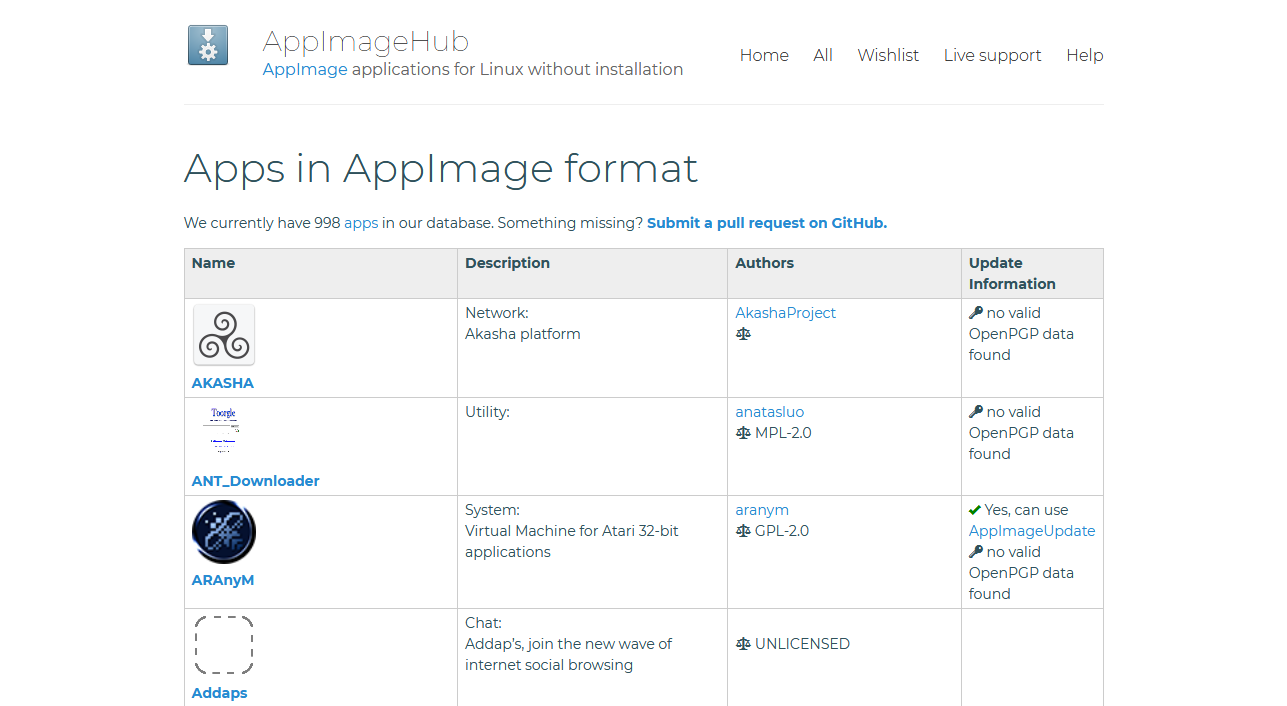Click the scale icon beside MPL-2.0
This screenshot has height=706, width=1287.
tap(743, 433)
